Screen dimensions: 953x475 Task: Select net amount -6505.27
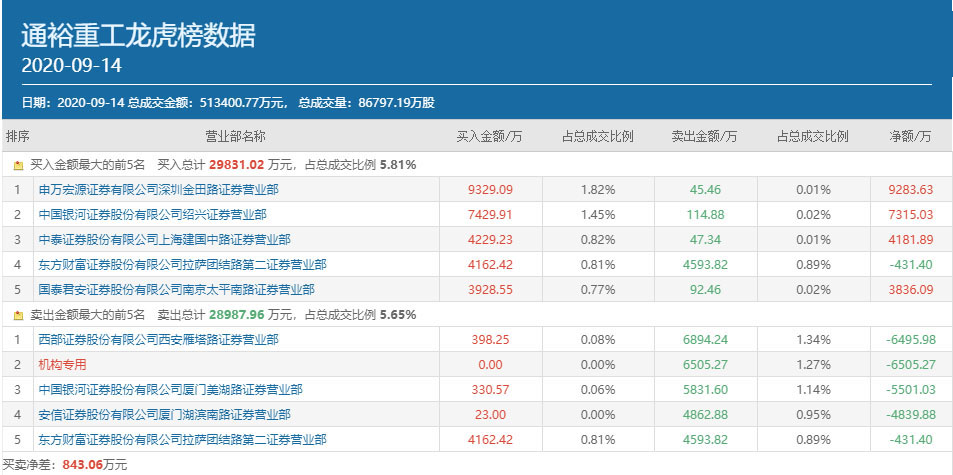tap(910, 364)
